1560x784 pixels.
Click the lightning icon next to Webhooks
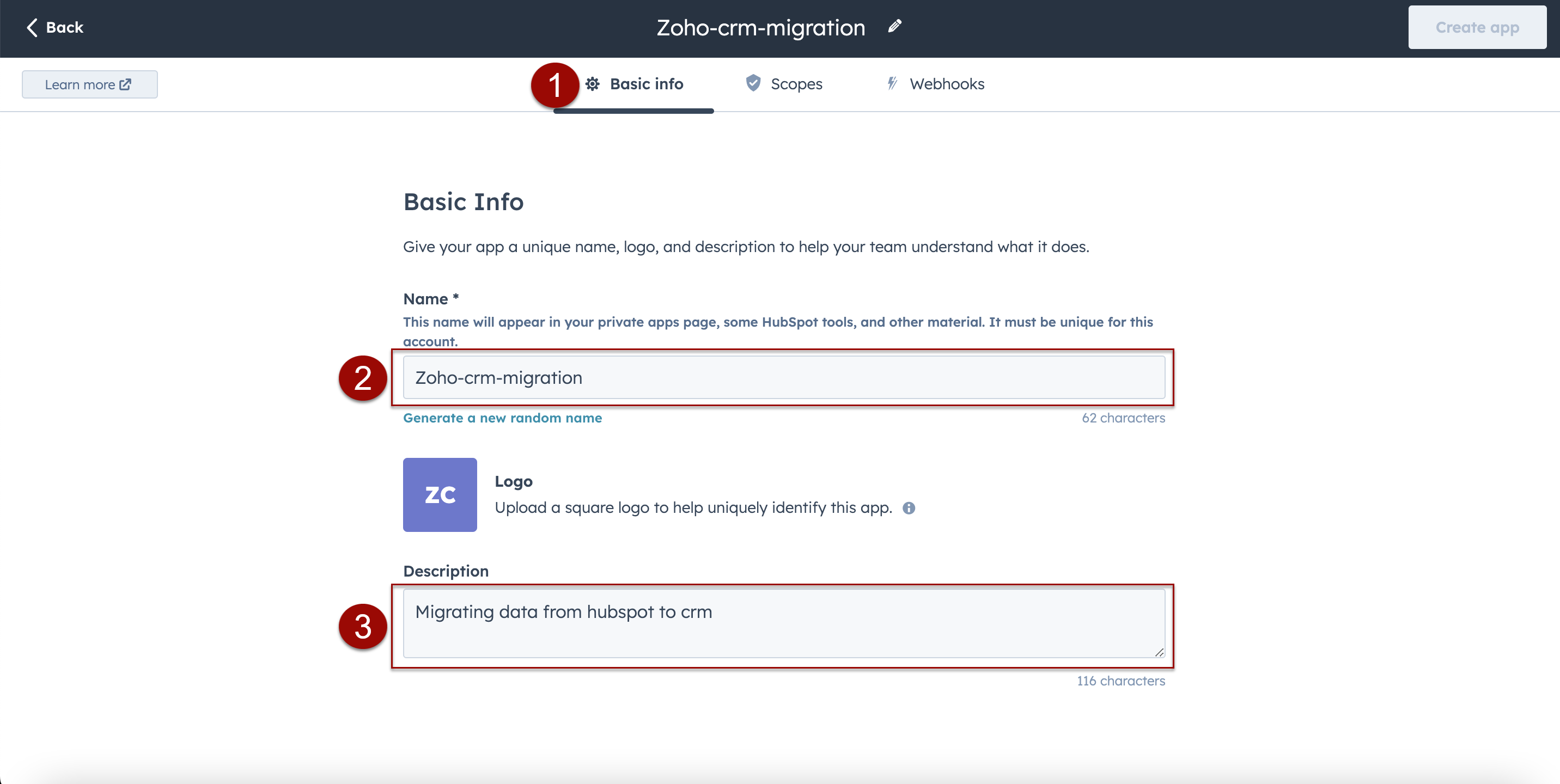click(892, 83)
